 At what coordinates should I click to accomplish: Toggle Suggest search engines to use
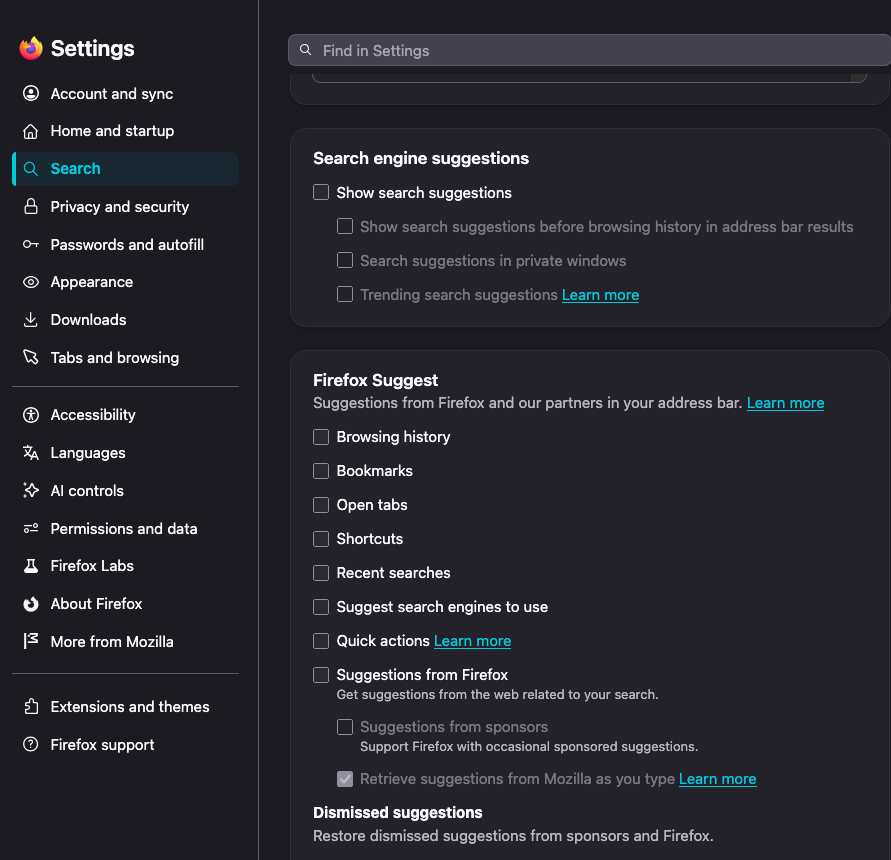321,607
